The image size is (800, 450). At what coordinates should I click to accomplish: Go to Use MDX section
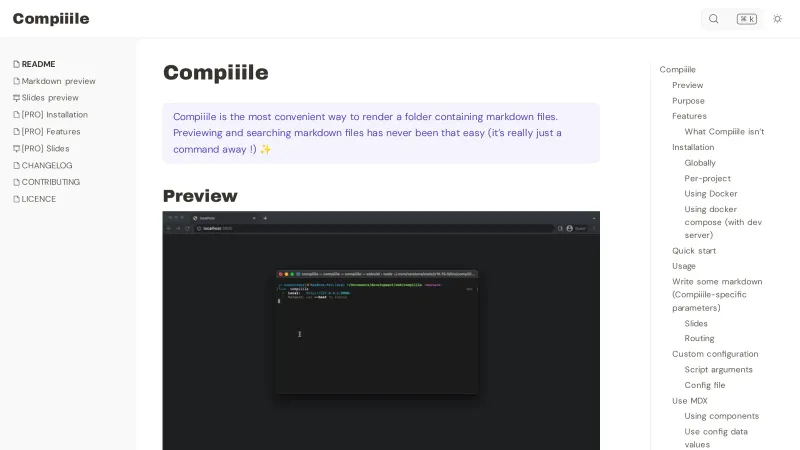(x=689, y=401)
